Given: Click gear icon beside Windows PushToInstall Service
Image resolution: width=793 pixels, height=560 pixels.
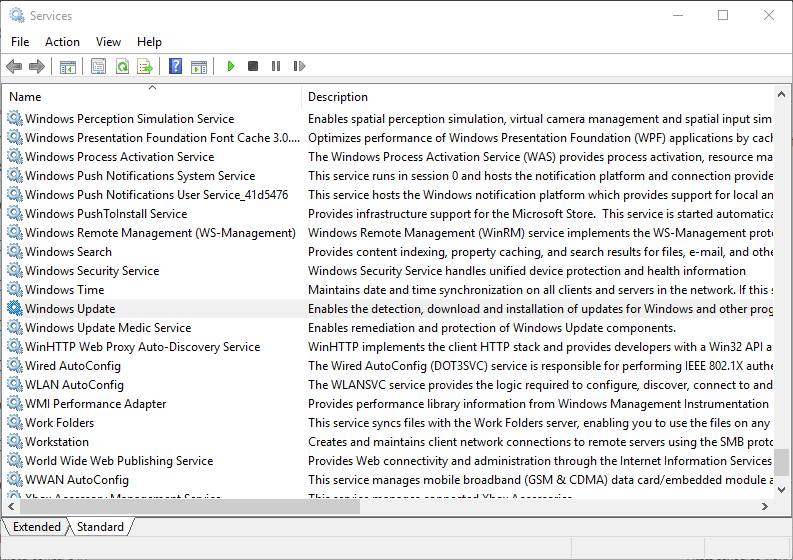Looking at the screenshot, I should point(15,213).
